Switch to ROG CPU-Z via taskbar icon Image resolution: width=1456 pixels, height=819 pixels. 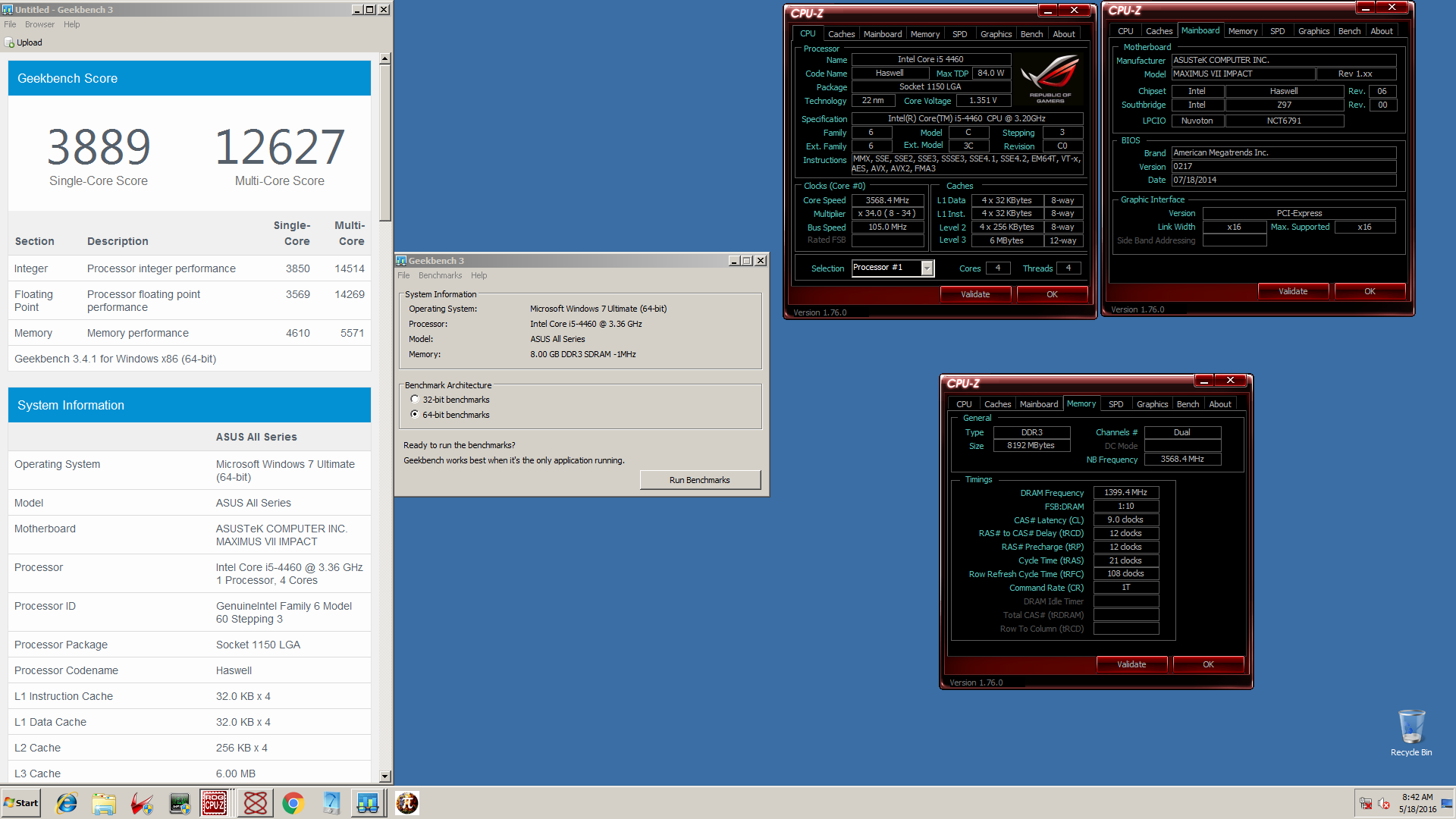tap(215, 803)
